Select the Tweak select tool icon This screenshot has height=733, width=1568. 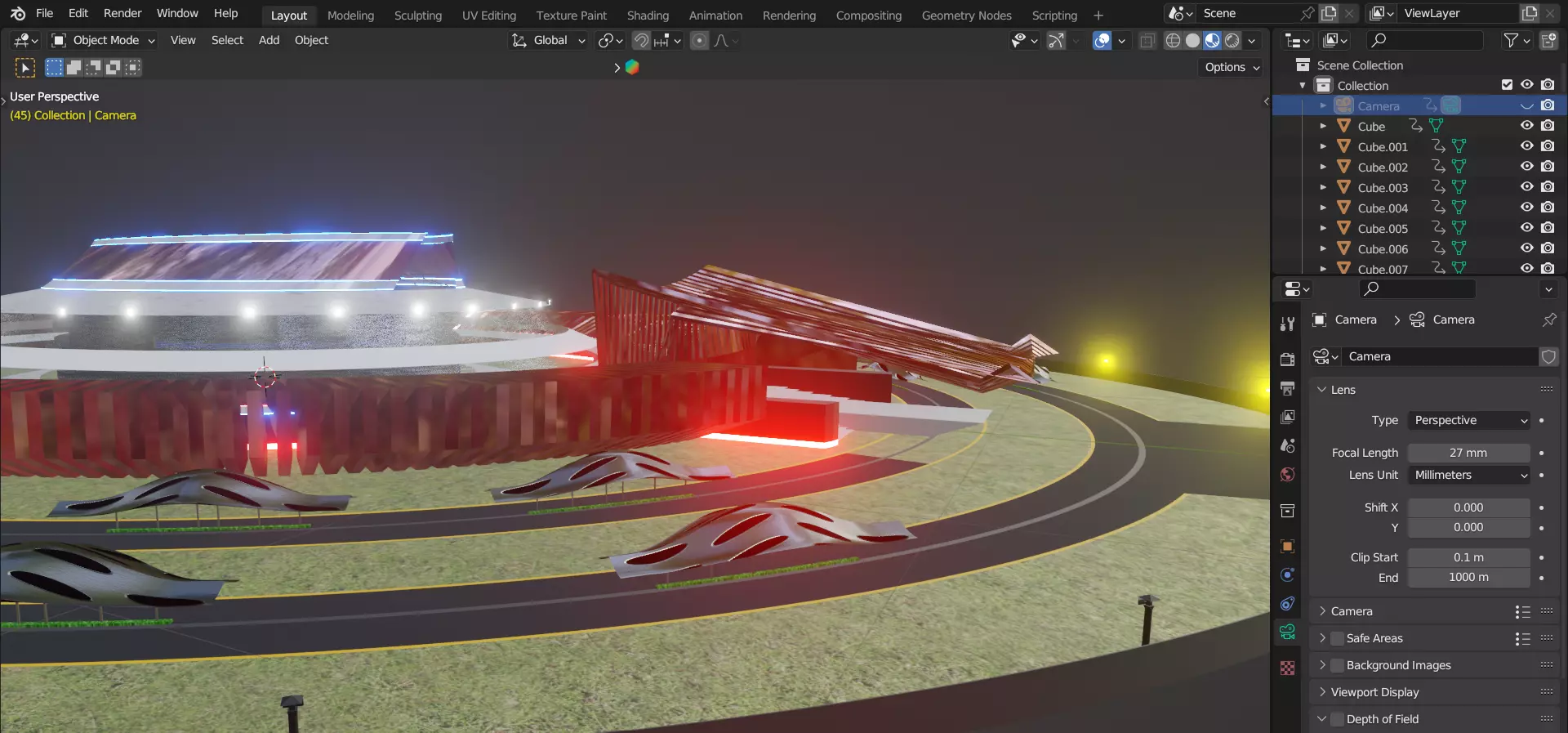(25, 68)
